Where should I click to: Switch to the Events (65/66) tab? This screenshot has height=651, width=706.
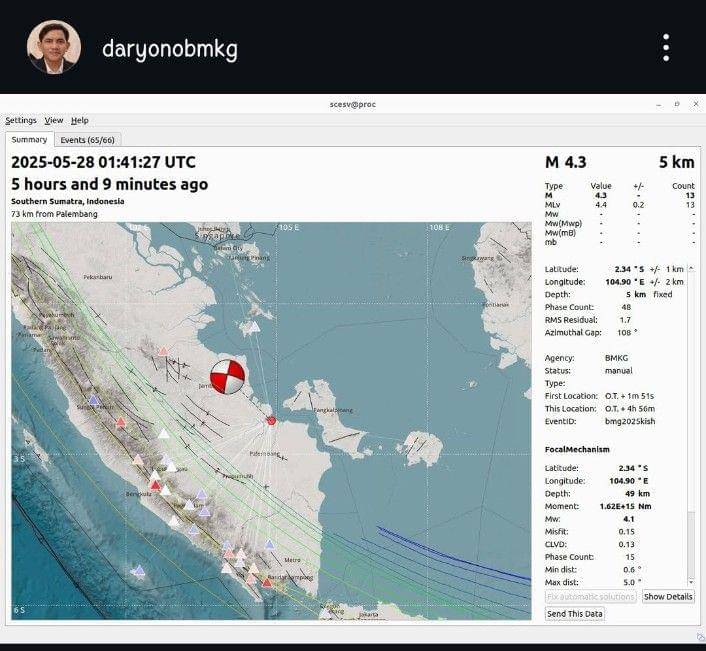pos(87,140)
